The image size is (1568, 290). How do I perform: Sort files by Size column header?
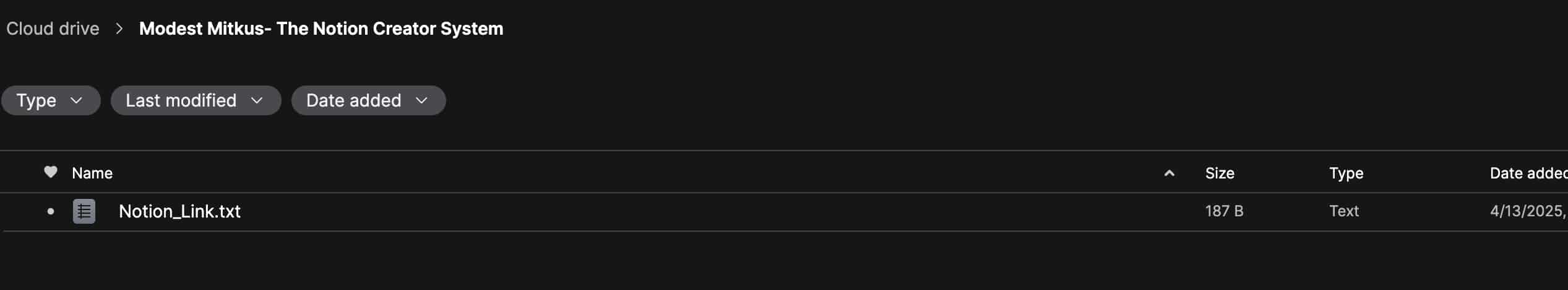pos(1219,173)
